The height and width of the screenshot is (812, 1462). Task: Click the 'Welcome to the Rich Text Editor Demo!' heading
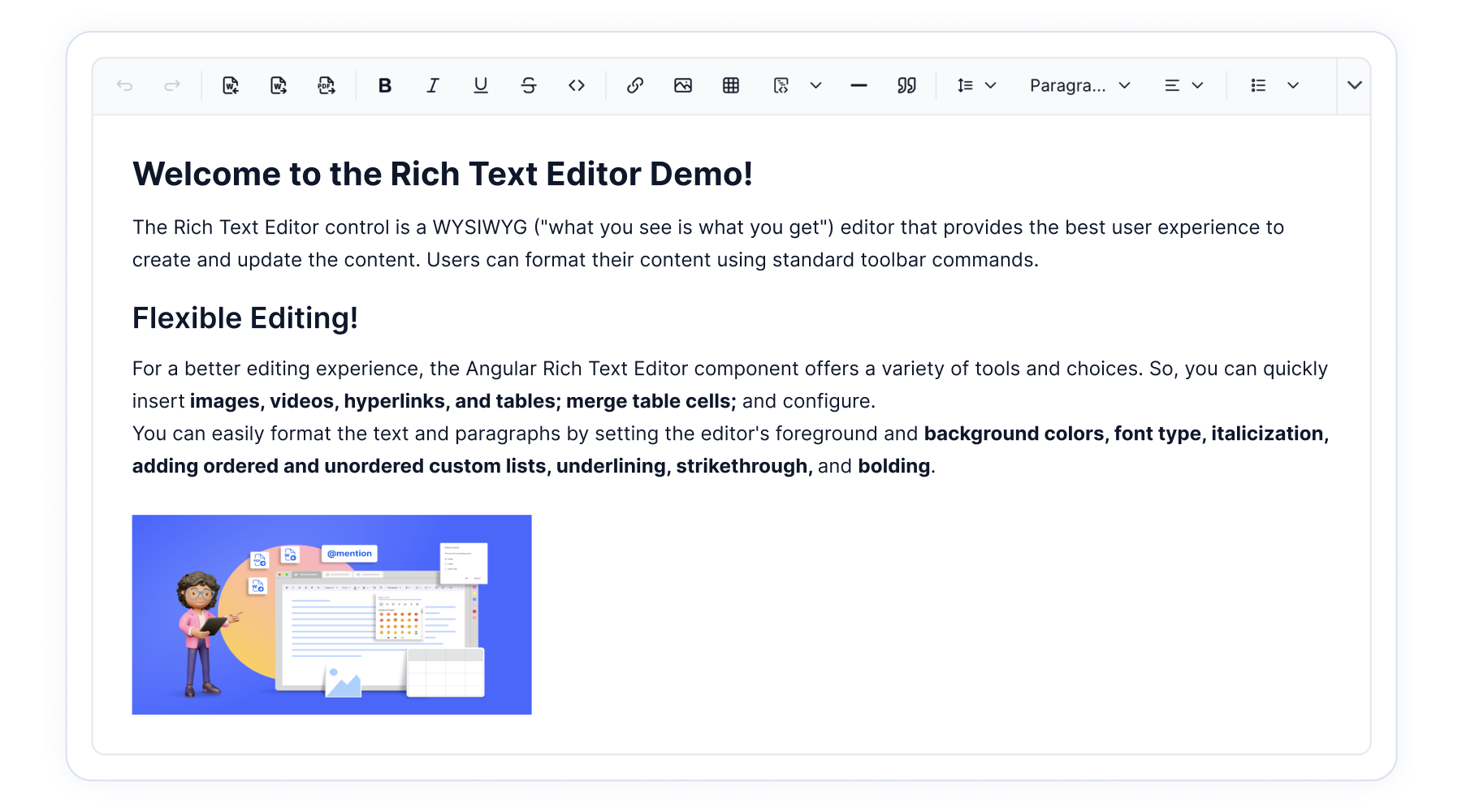click(x=443, y=174)
